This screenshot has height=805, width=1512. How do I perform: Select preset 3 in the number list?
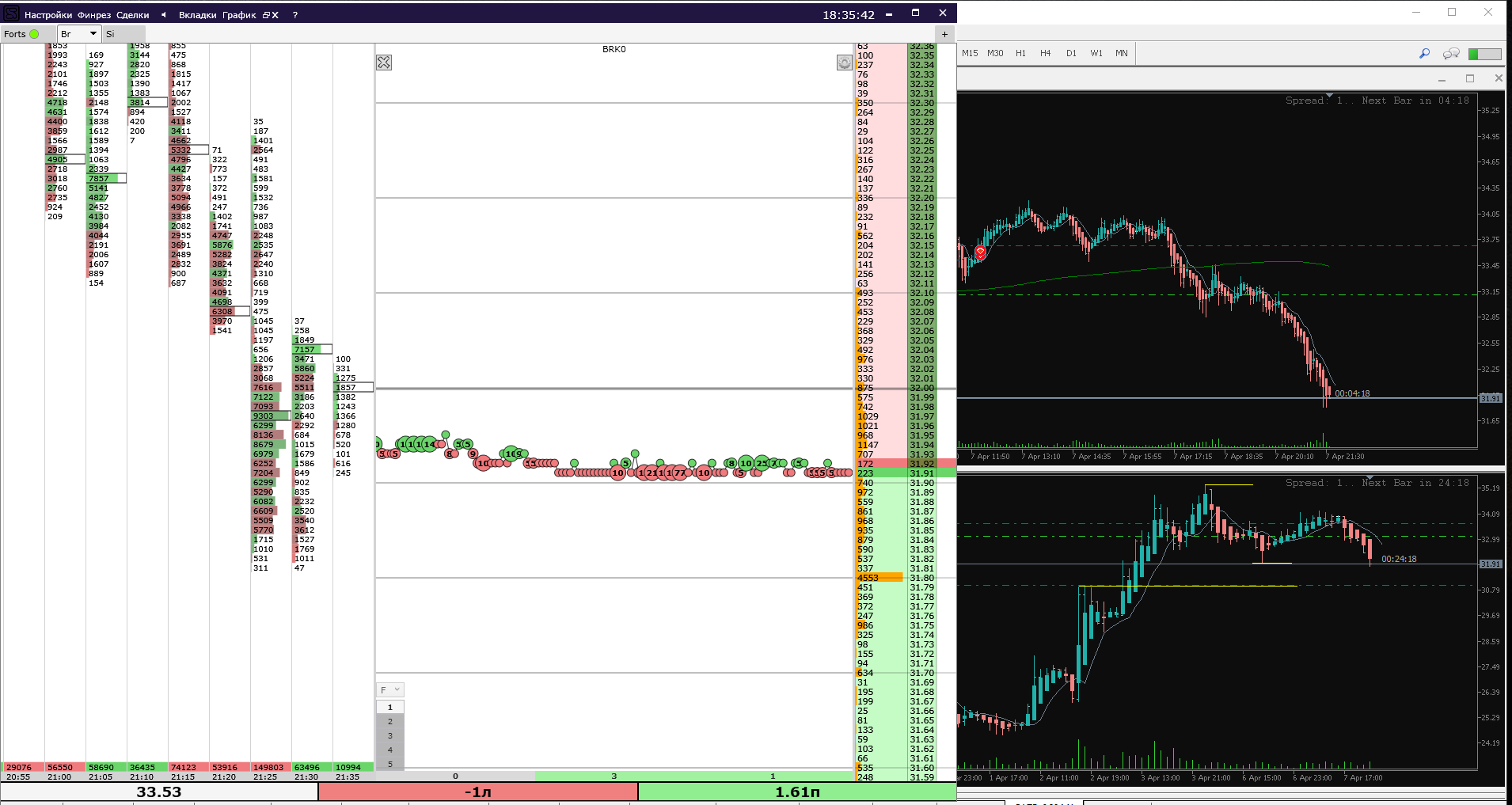tap(389, 735)
